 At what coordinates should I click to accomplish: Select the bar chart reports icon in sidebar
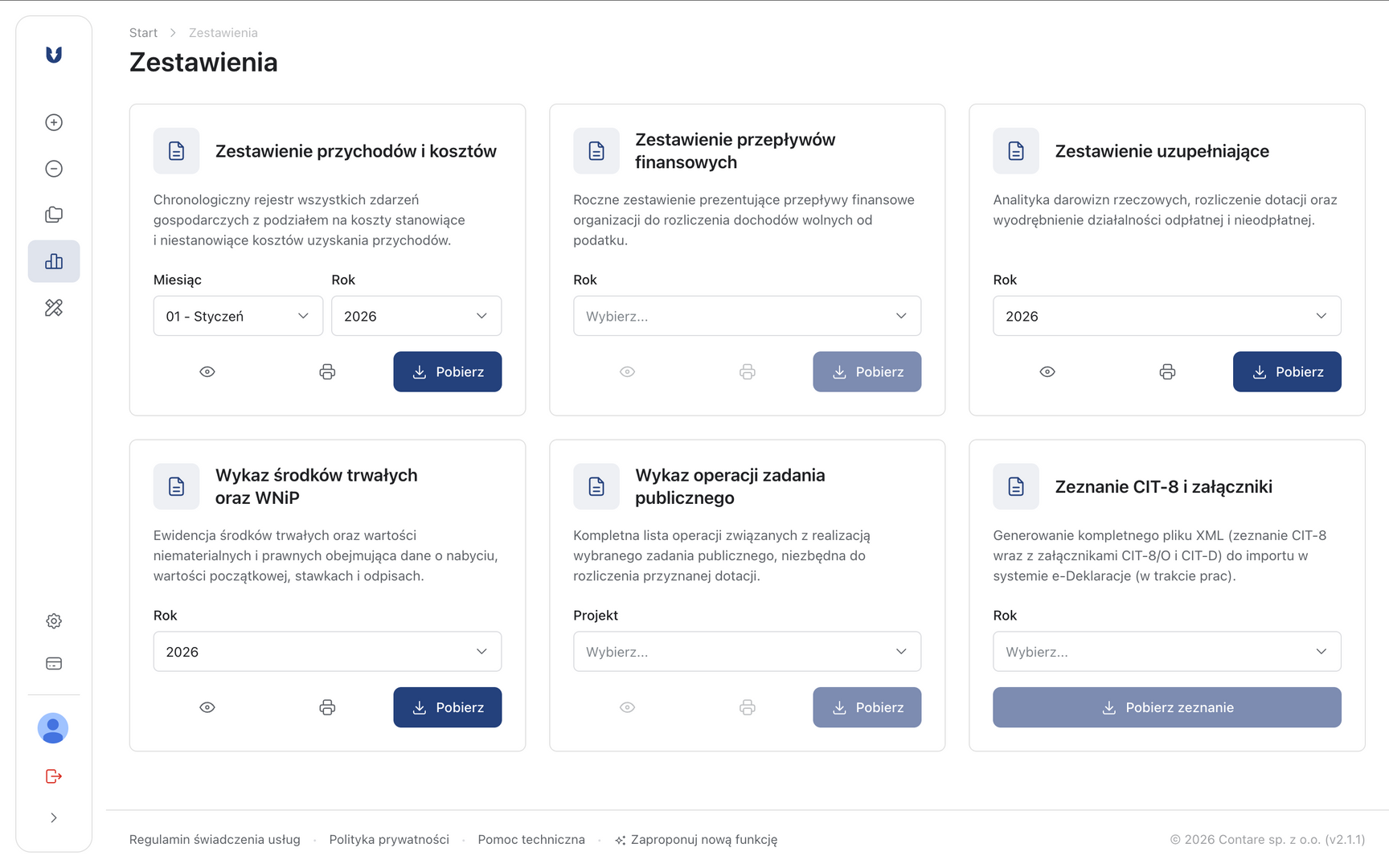click(x=53, y=260)
